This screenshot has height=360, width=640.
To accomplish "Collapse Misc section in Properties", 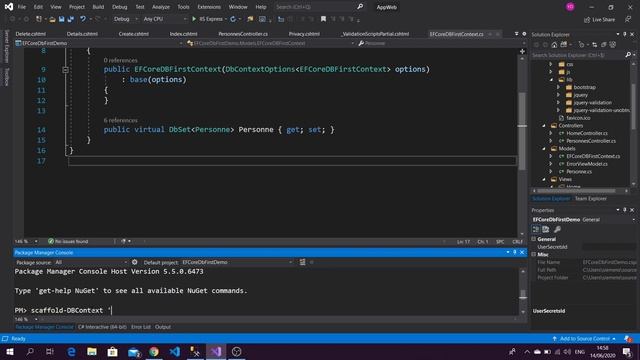I will click(534, 254).
